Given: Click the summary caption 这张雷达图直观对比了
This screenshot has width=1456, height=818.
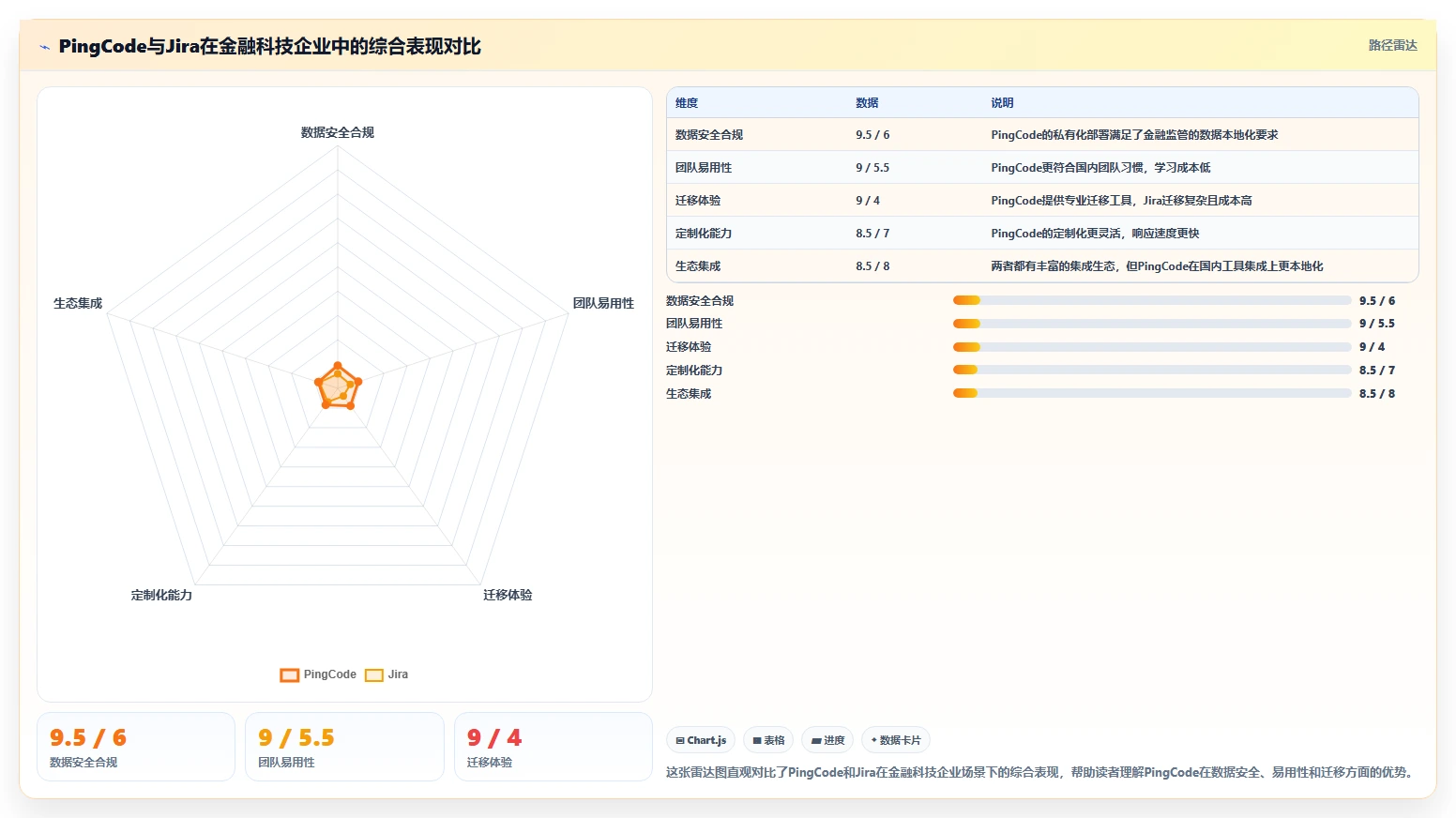Looking at the screenshot, I should [x=1040, y=772].
